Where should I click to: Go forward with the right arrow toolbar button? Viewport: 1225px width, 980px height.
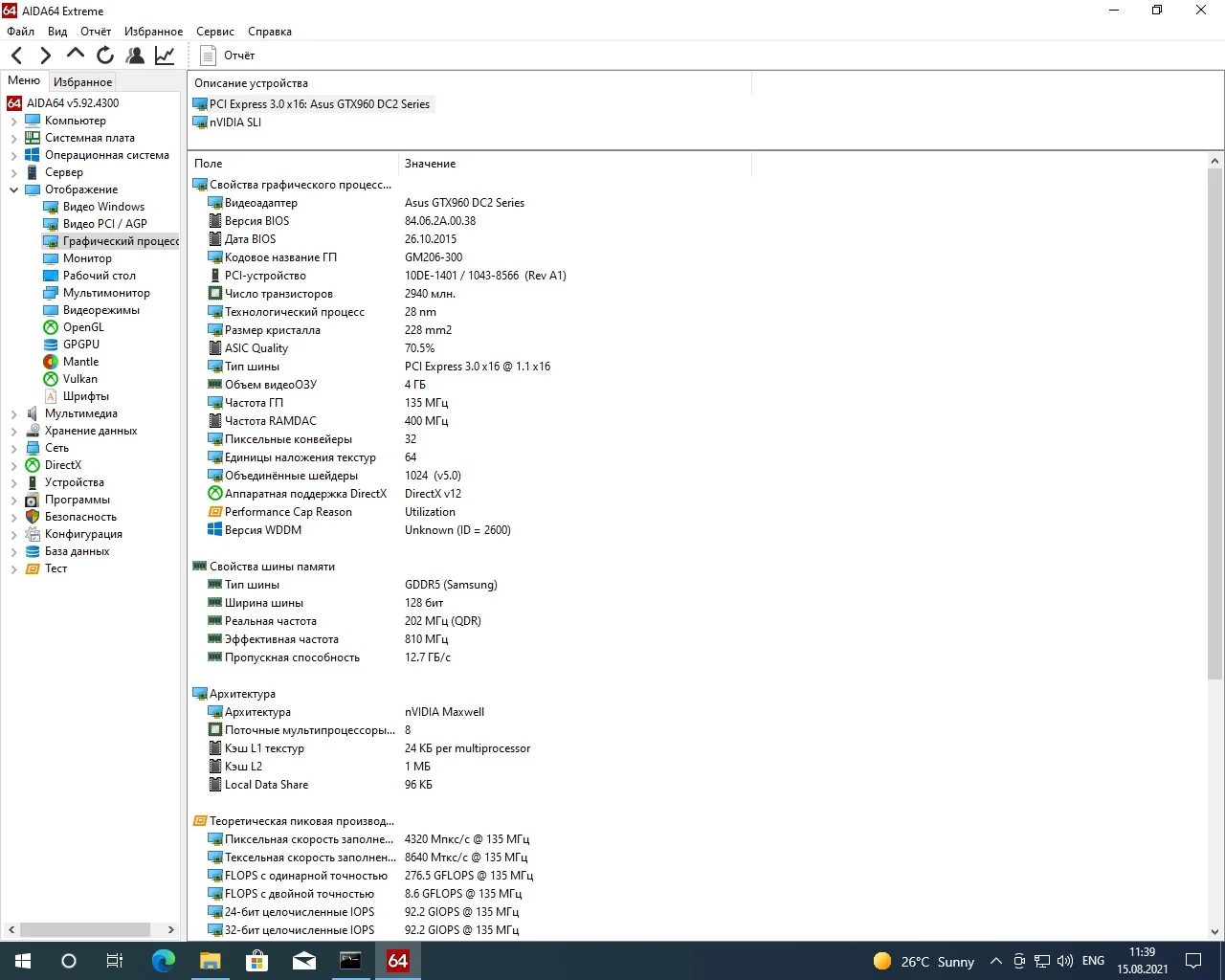(x=45, y=56)
